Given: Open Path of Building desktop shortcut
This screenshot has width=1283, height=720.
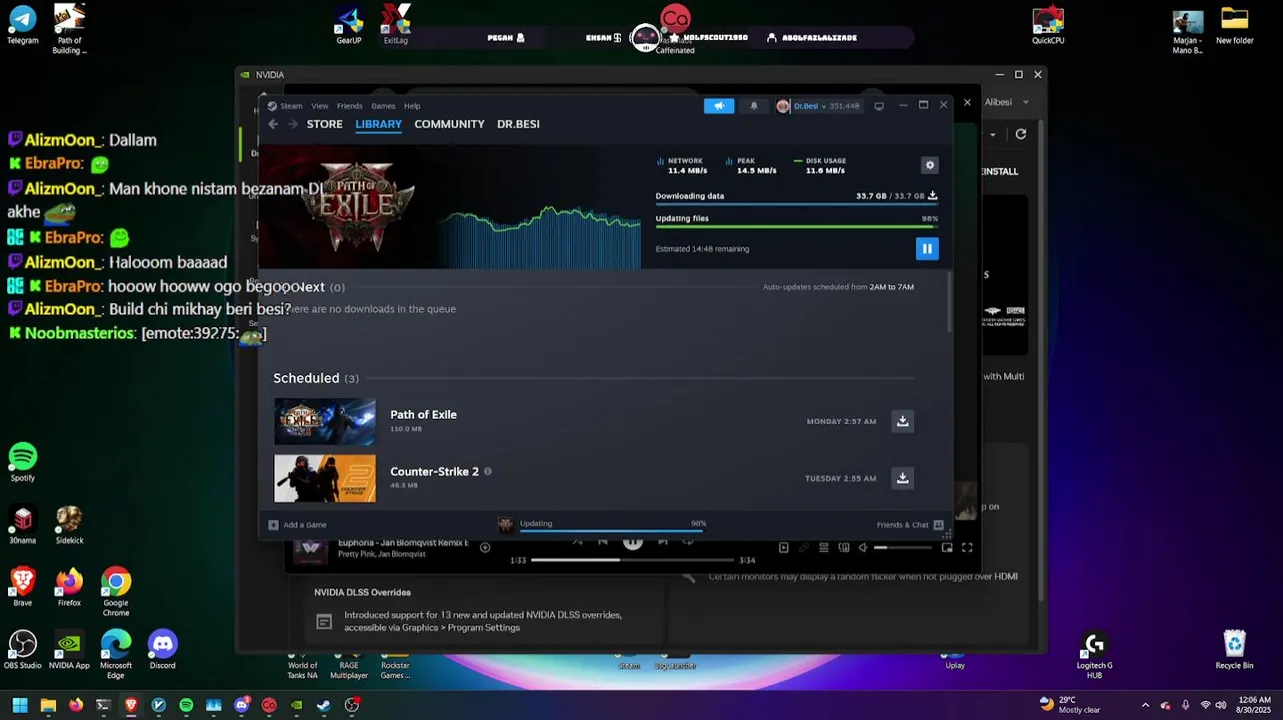Looking at the screenshot, I should (x=69, y=29).
